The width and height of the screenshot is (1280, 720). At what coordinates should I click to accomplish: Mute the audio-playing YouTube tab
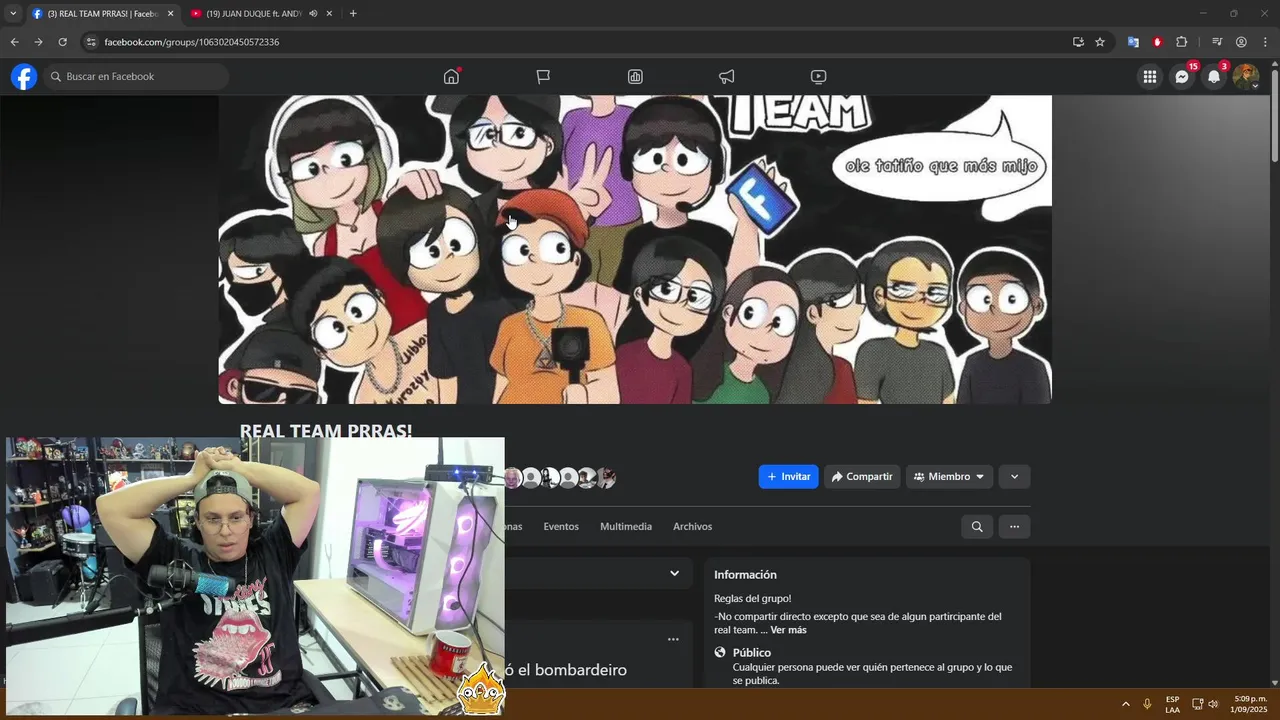(x=313, y=14)
